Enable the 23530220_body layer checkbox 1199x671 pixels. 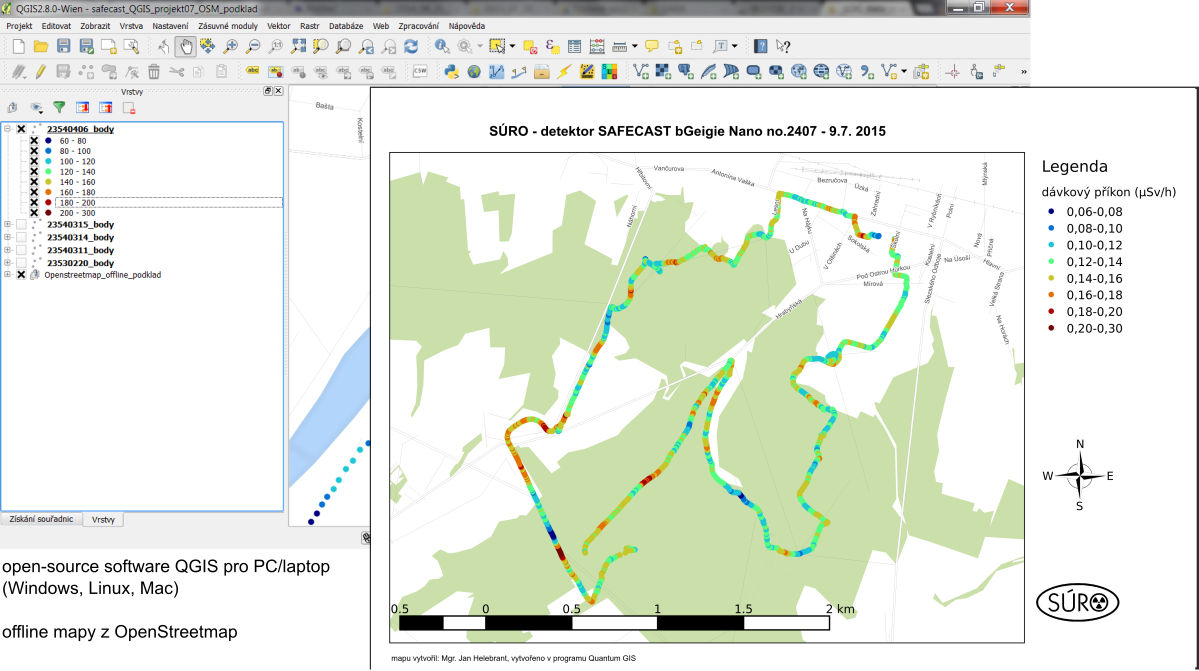click(21, 263)
